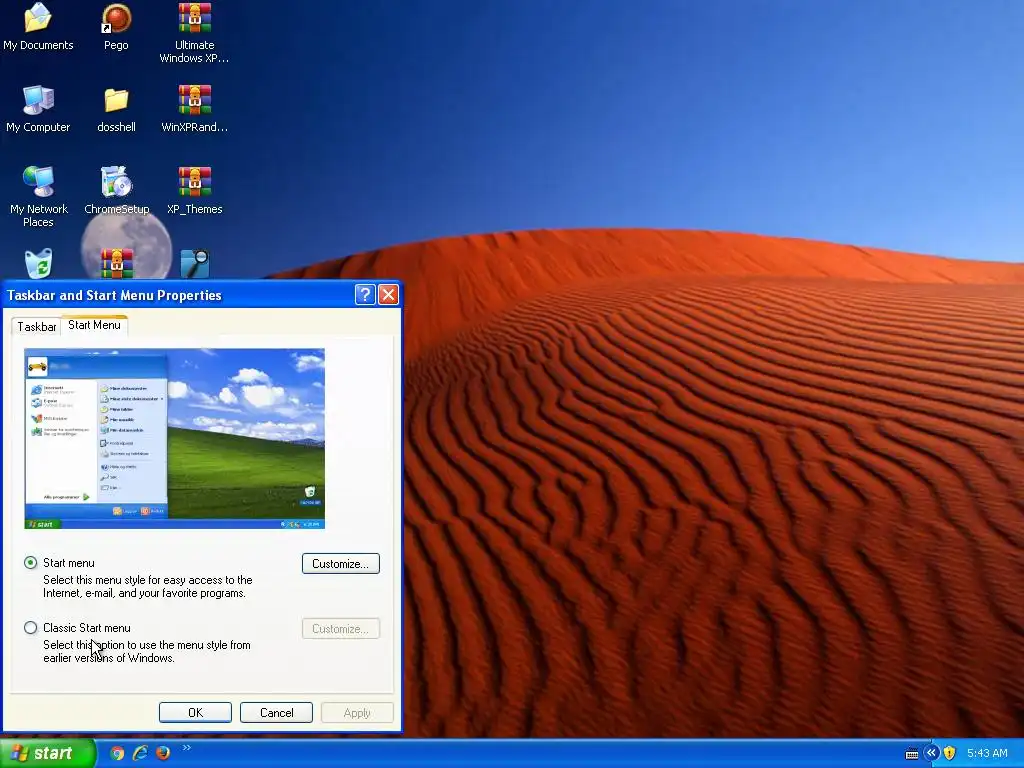Image resolution: width=1024 pixels, height=768 pixels.
Task: Select the Start Menu tab
Action: [94, 325]
